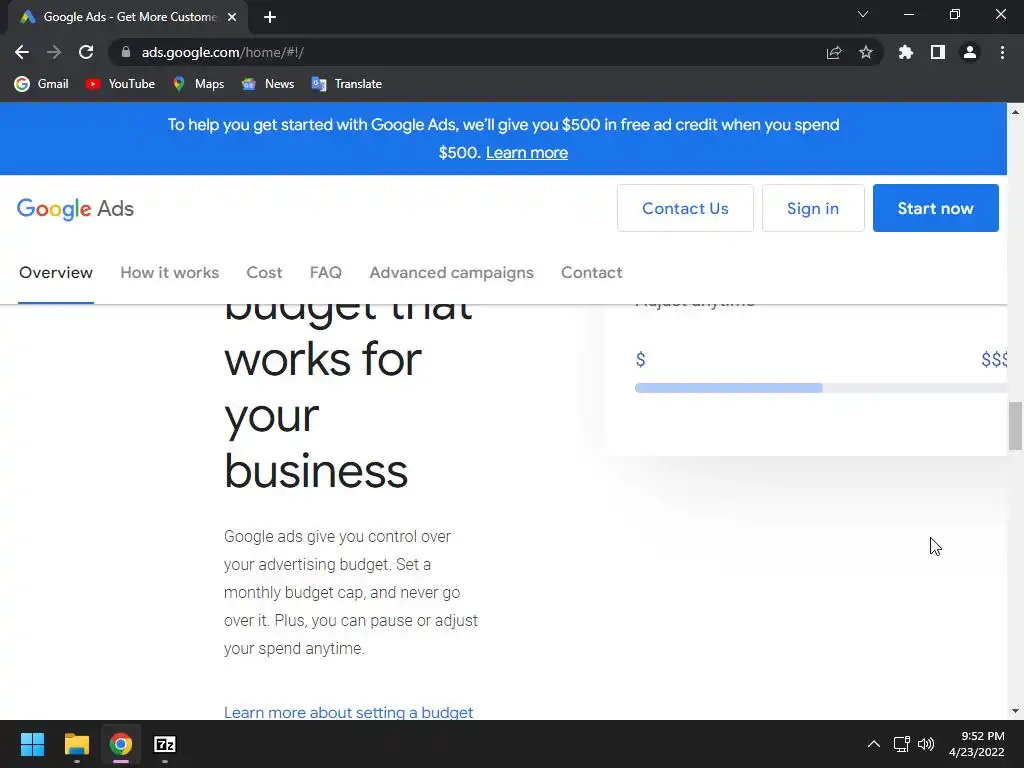Click the Google Ads logo
The width and height of the screenshot is (1024, 768).
pos(75,209)
